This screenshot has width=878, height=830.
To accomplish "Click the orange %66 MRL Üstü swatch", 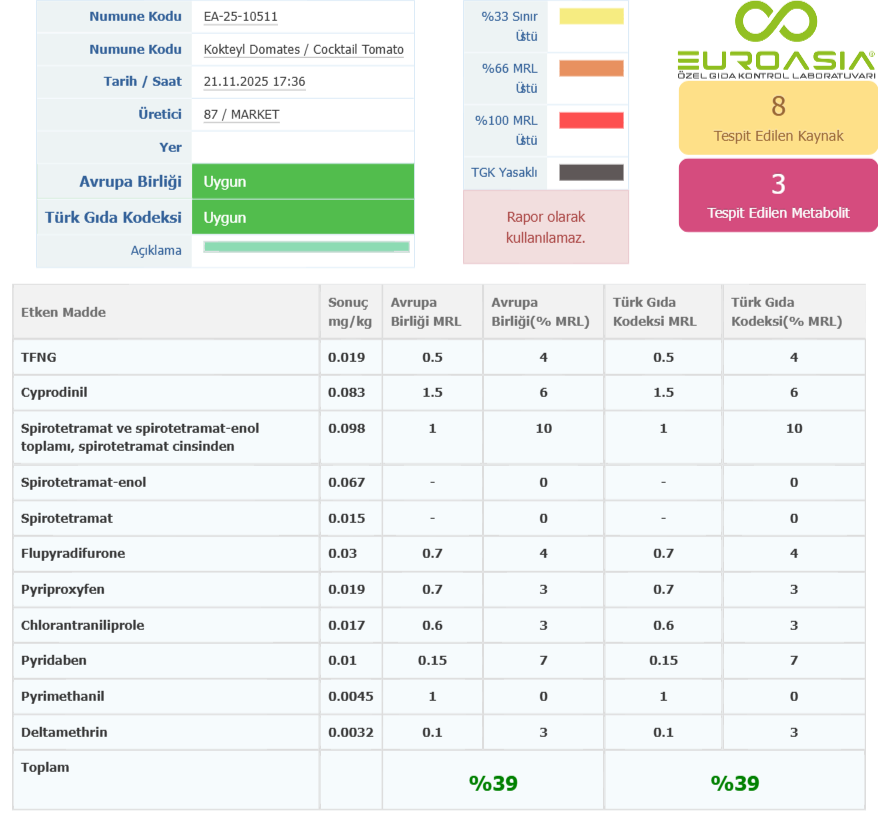I will [x=591, y=69].
